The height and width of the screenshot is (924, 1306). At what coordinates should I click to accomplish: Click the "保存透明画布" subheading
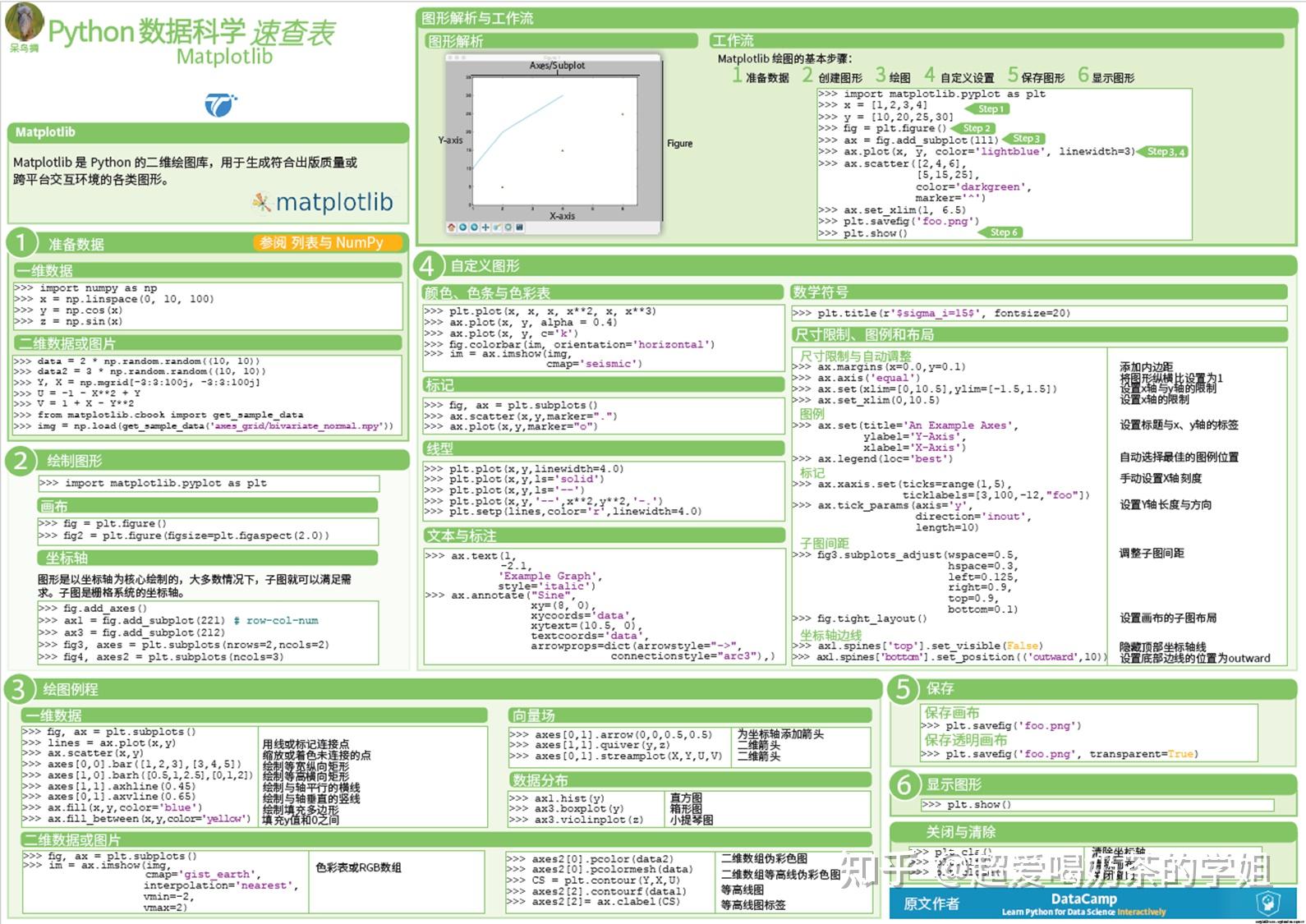click(x=966, y=740)
